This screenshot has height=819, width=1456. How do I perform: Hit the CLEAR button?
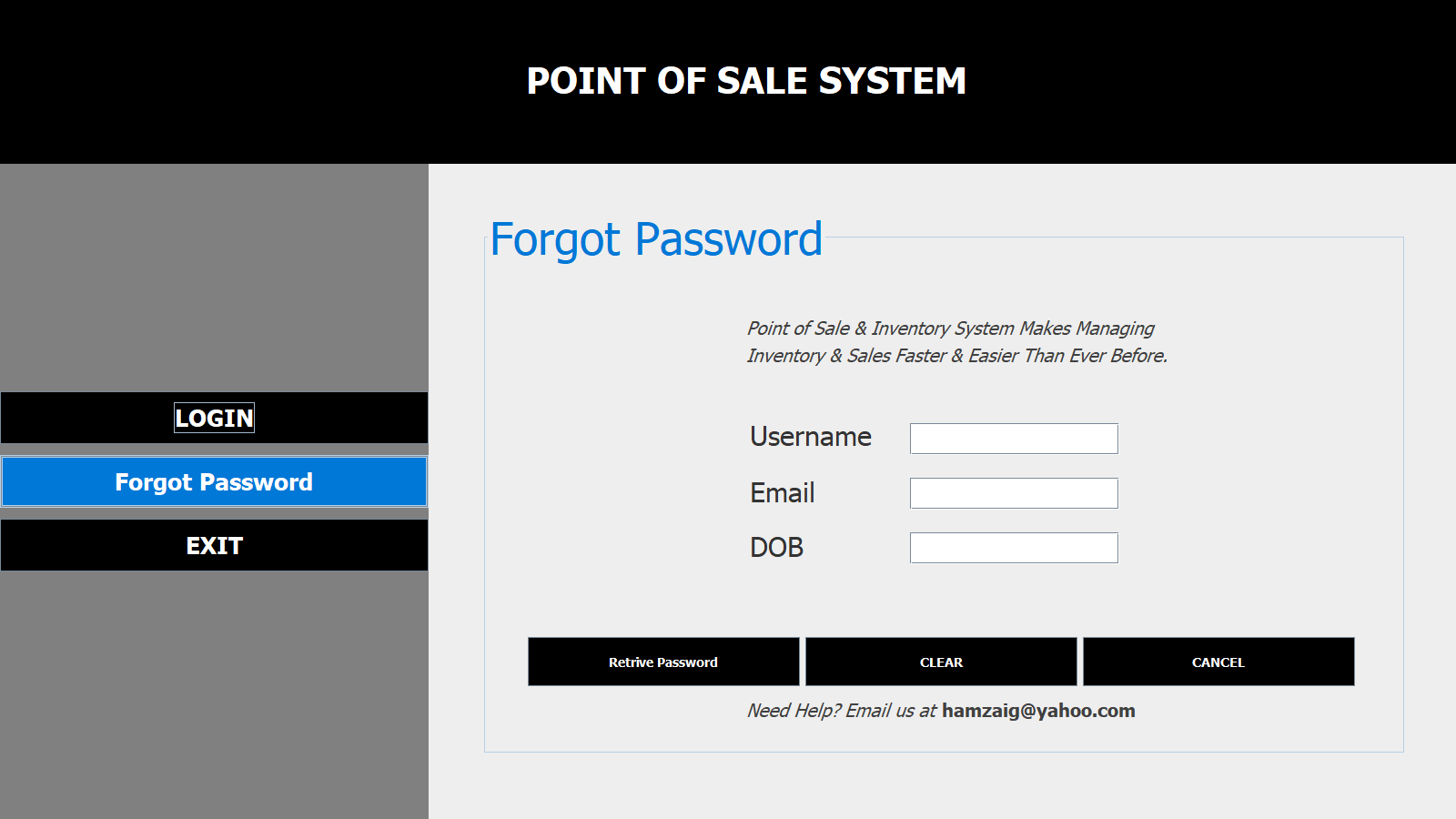(x=941, y=662)
